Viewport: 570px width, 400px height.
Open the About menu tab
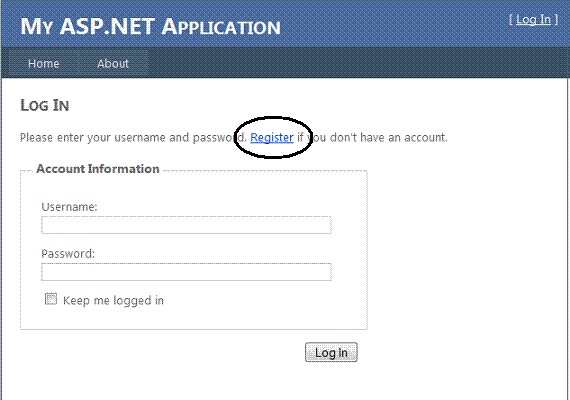coord(113,63)
